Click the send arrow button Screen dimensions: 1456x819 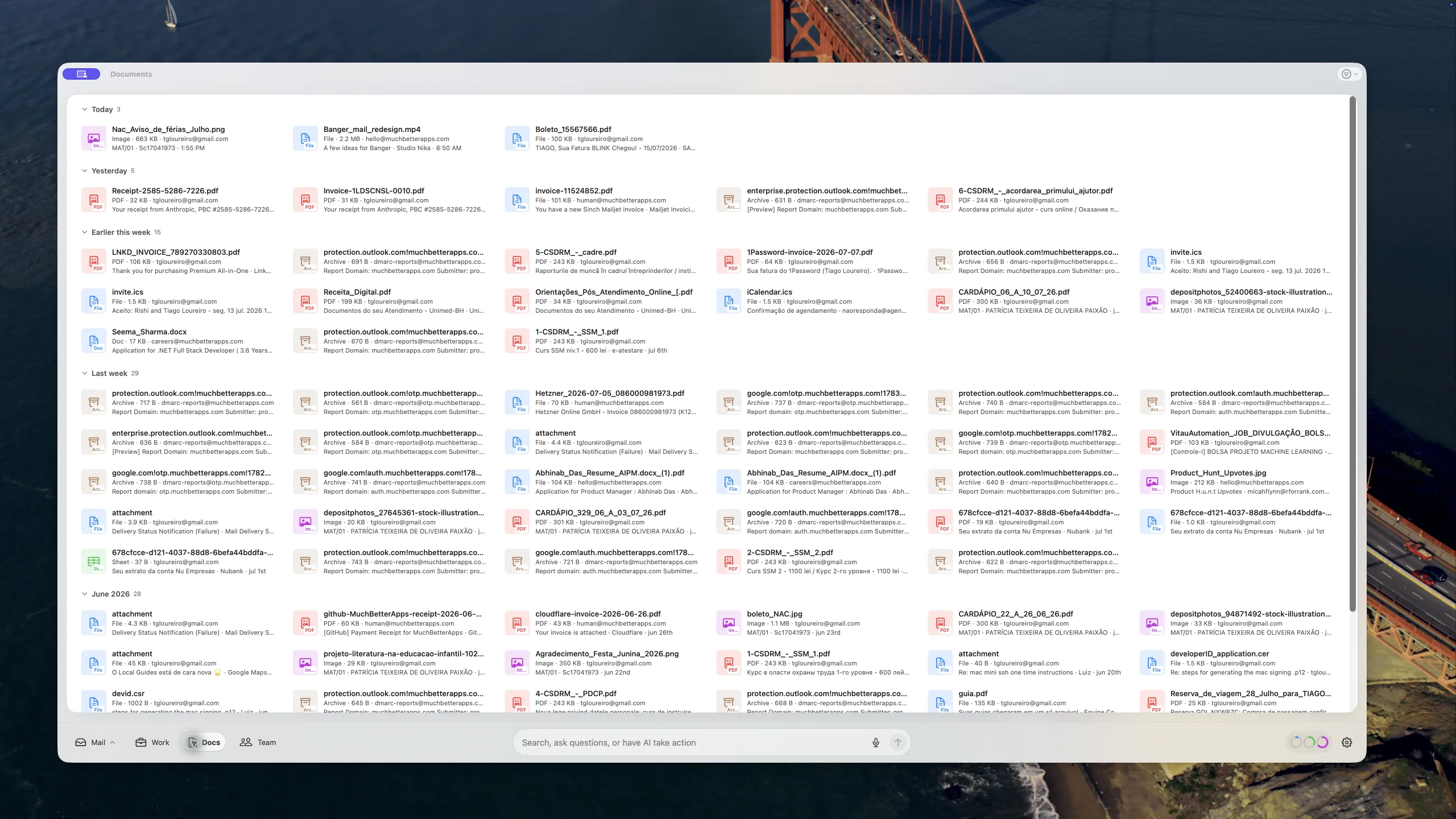tap(897, 742)
